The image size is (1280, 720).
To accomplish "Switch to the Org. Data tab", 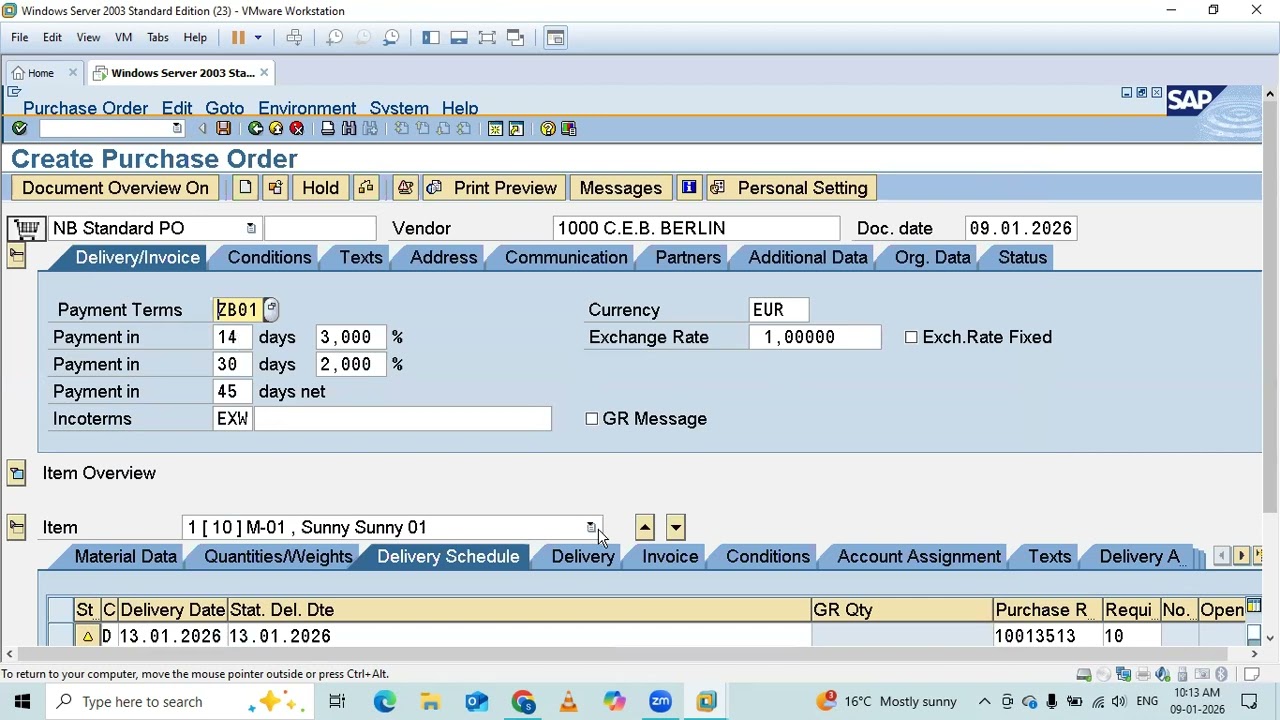I will (x=932, y=258).
